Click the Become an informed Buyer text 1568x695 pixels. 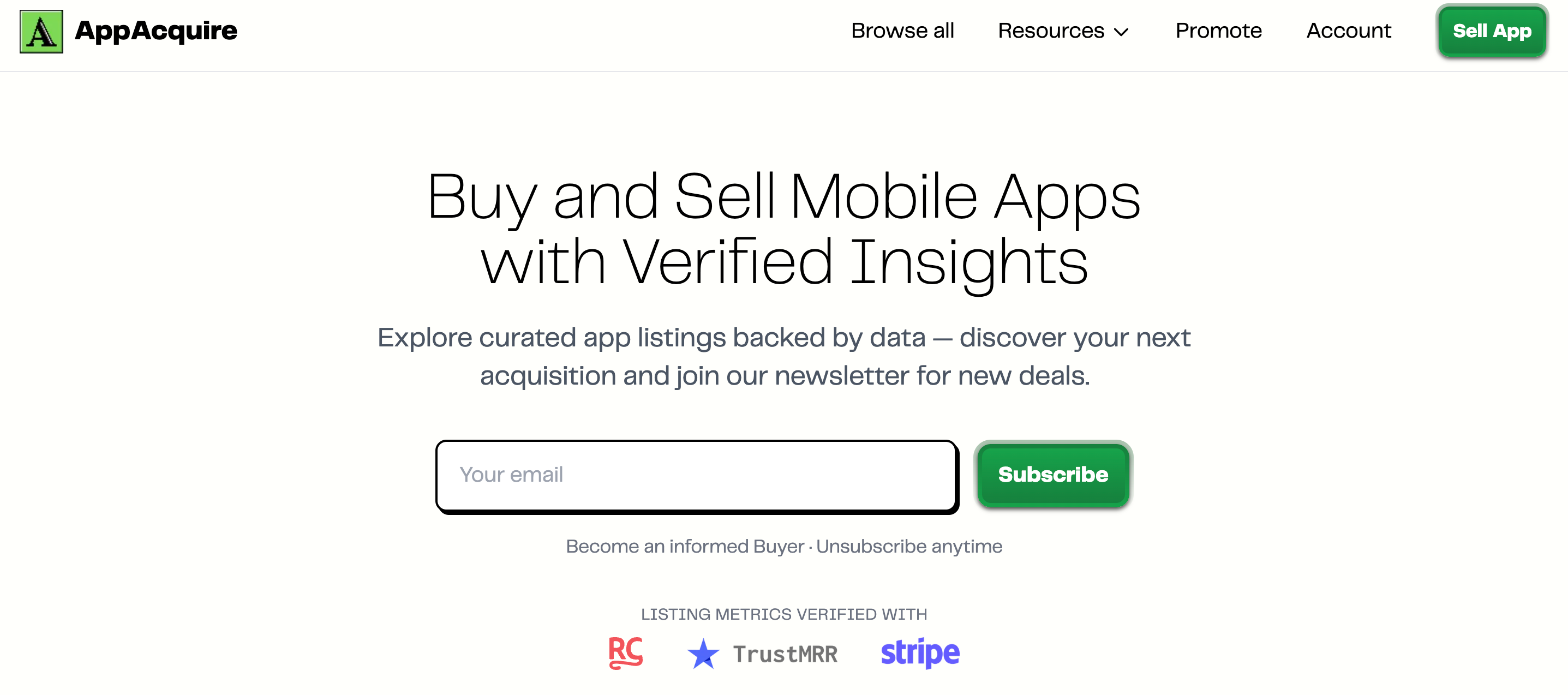(x=685, y=547)
